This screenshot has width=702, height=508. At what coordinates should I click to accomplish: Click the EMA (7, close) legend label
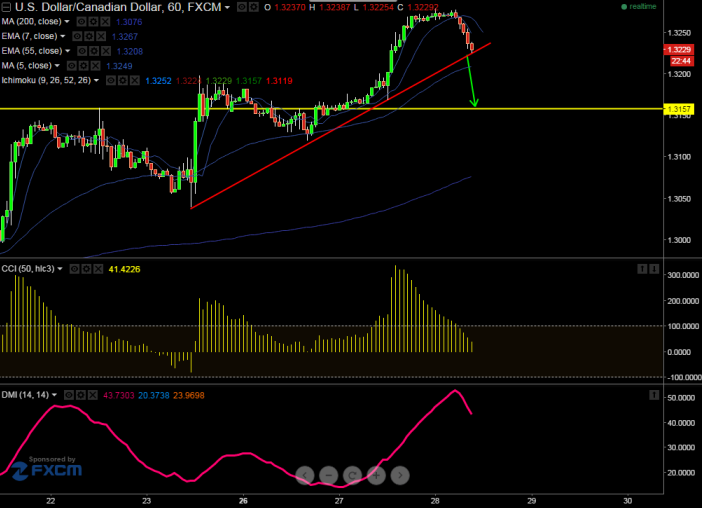pyautogui.click(x=30, y=36)
